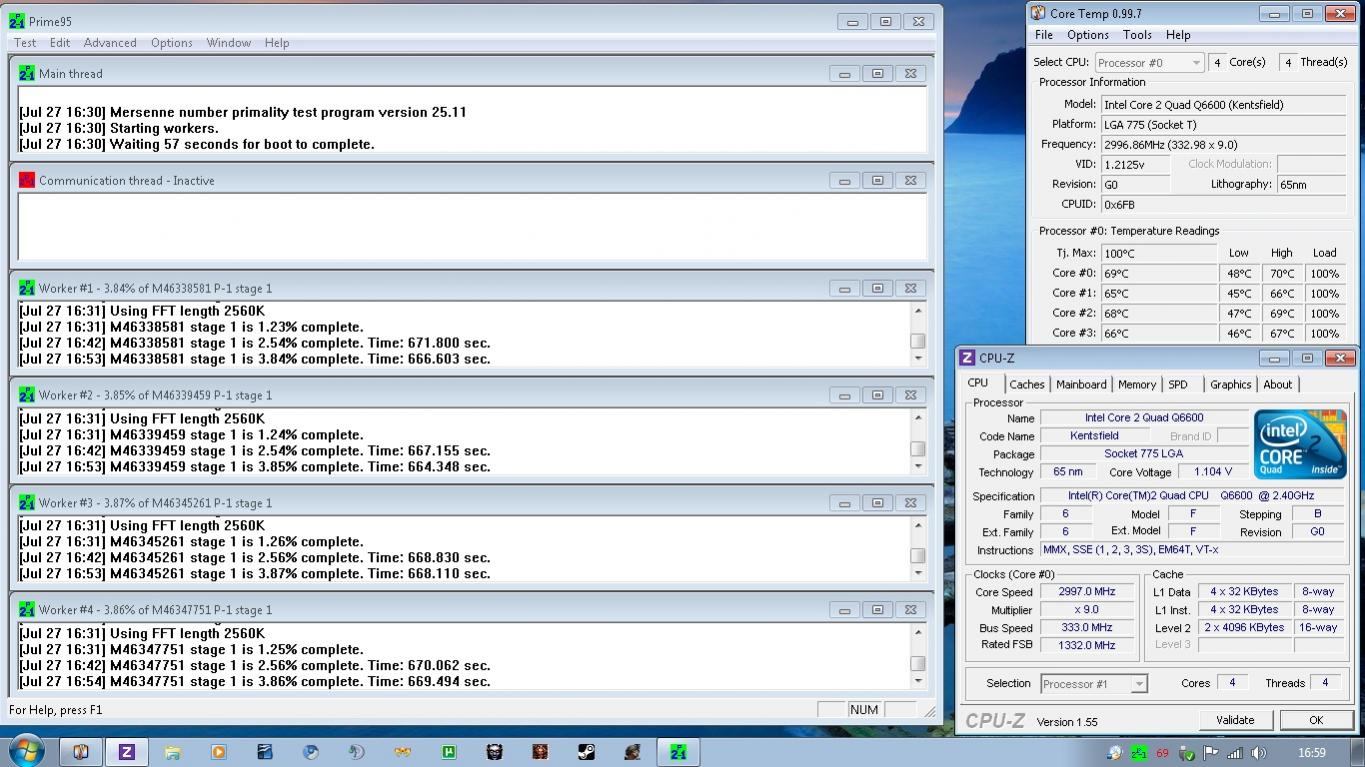The image size is (1365, 767).
Task: Click the green Prime95 tray icon
Action: click(1139, 753)
